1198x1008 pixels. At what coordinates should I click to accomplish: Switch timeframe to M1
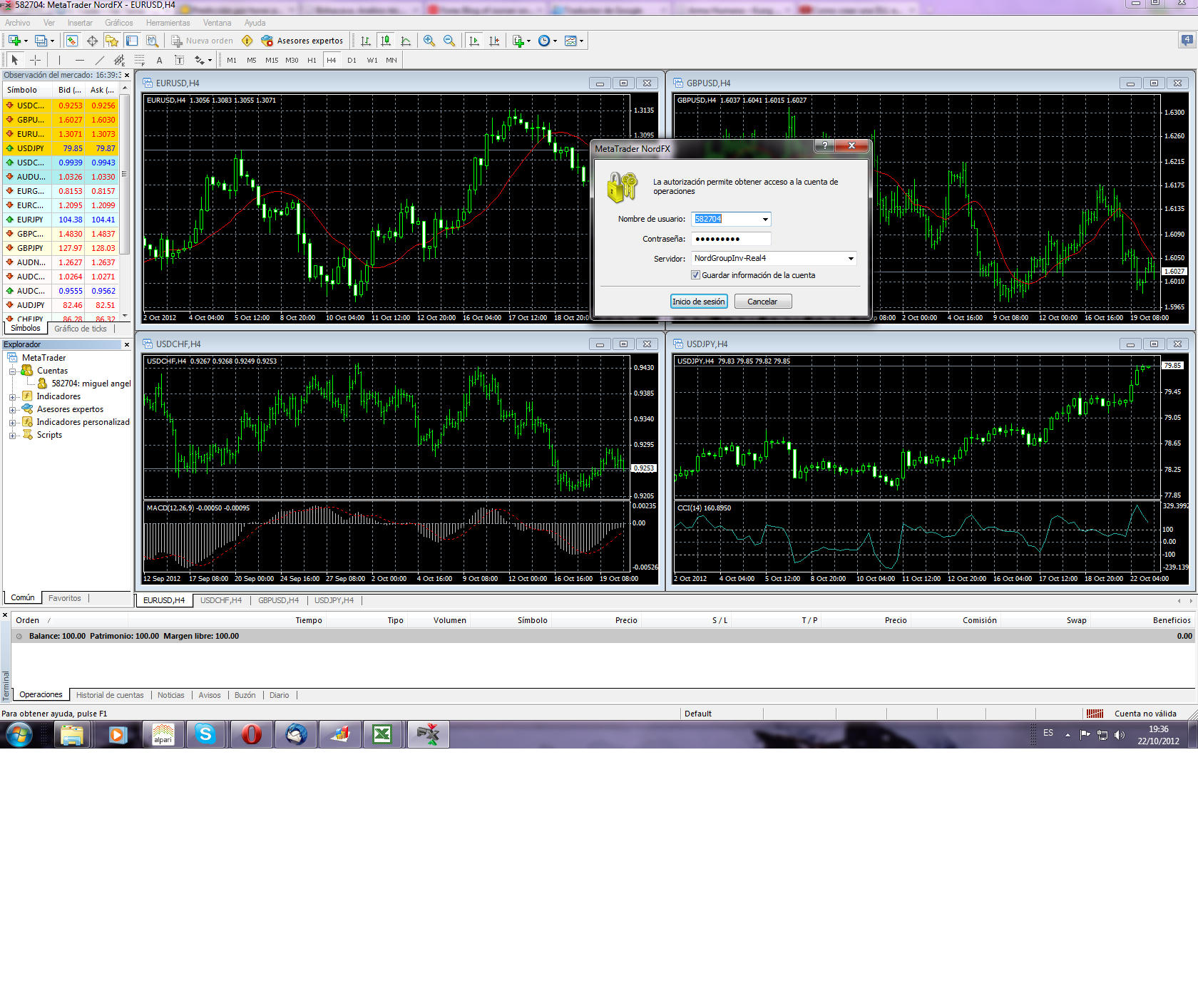[x=232, y=60]
